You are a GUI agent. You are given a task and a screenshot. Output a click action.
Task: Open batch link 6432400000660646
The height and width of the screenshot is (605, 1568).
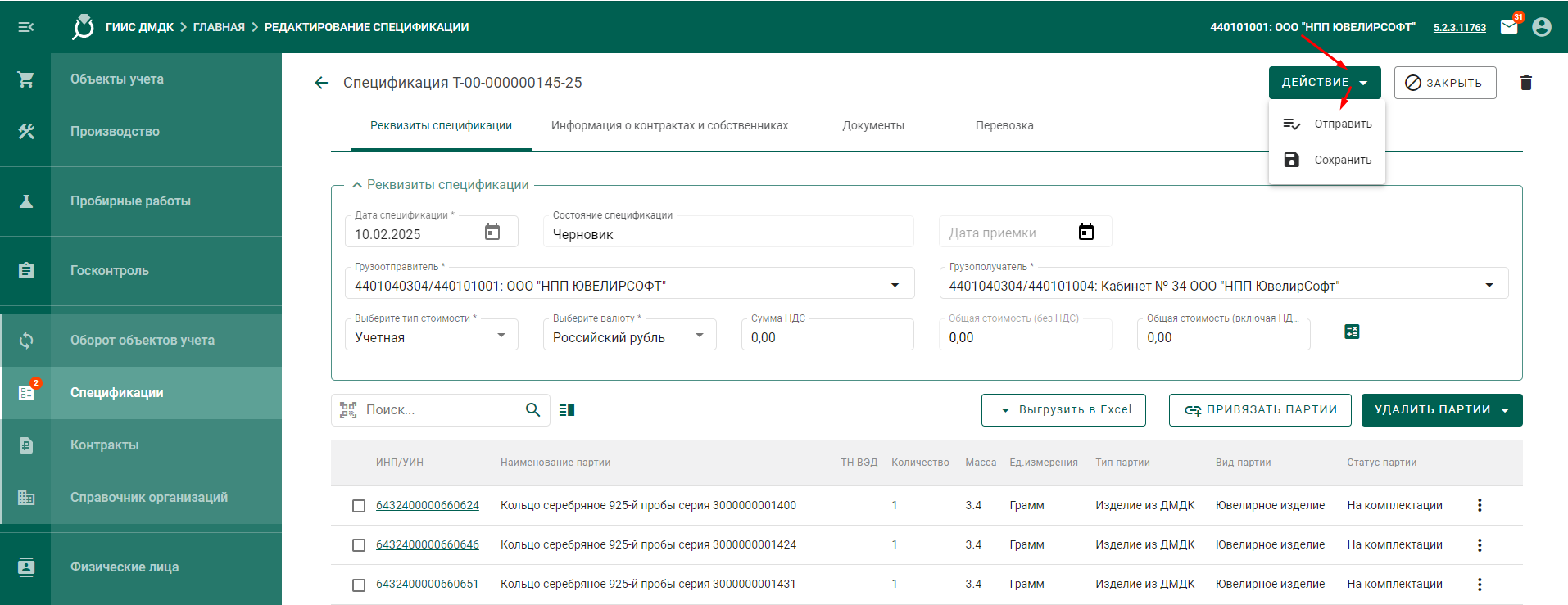click(x=428, y=545)
